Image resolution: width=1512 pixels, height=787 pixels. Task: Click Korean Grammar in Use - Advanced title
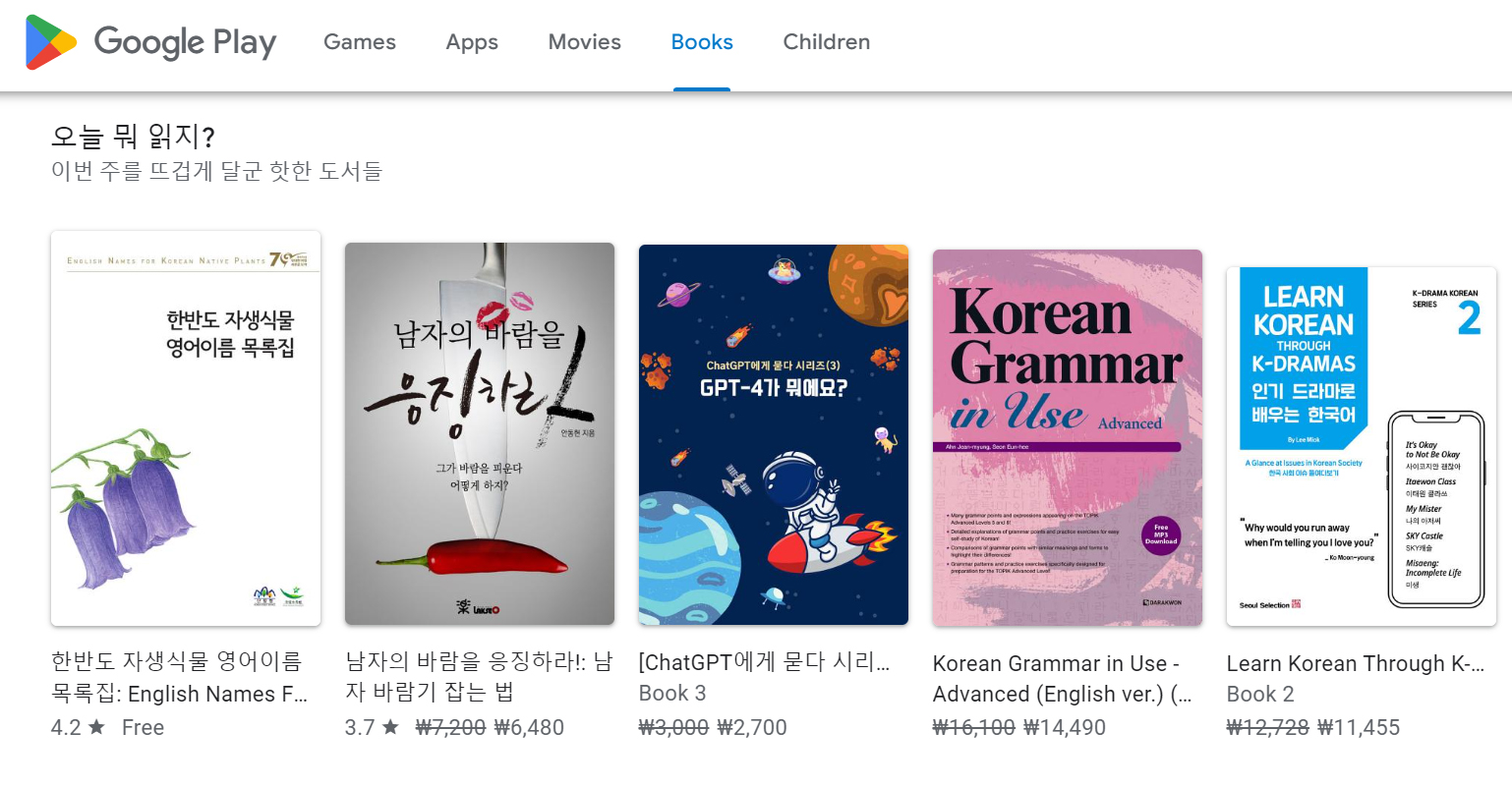click(x=1063, y=679)
